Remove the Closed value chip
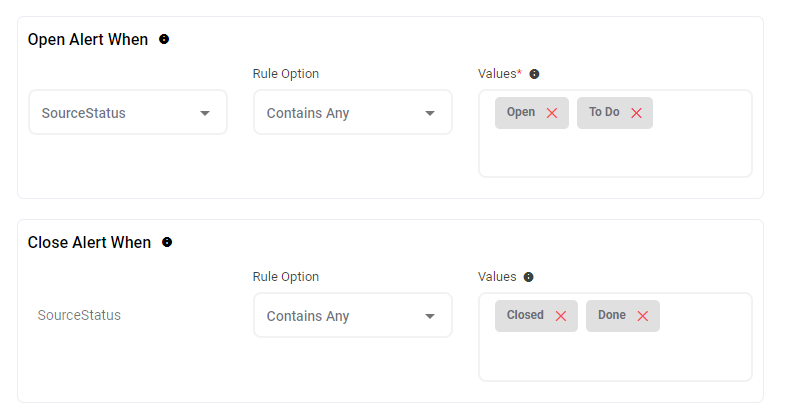The width and height of the screenshot is (785, 414). coord(561,316)
